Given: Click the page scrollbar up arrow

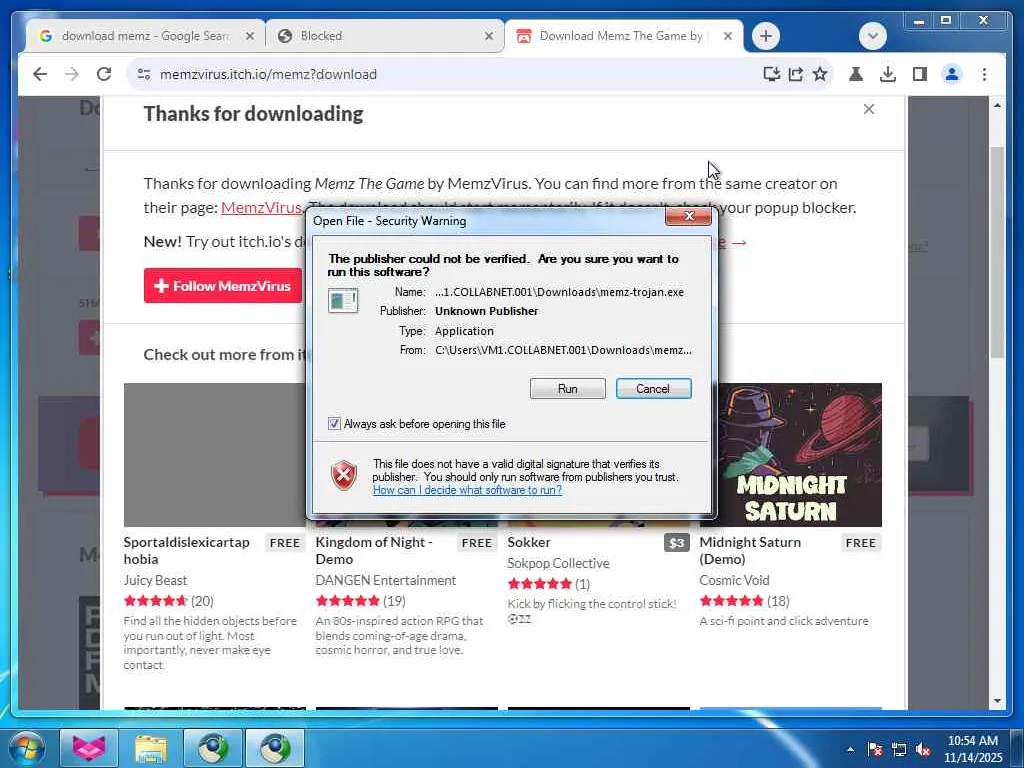Looking at the screenshot, I should [997, 105].
